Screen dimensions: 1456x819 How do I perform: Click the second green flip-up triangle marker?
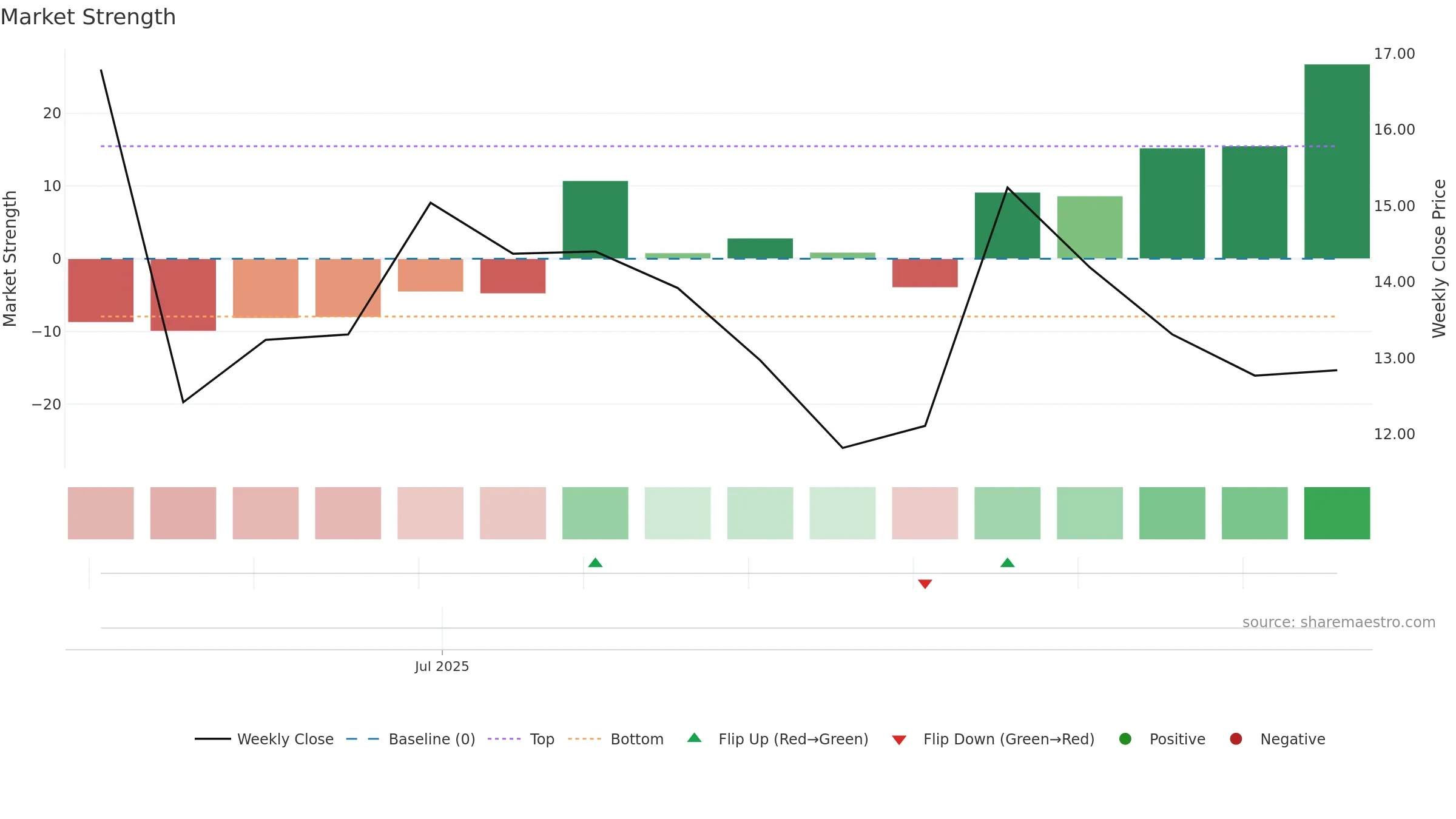pos(1007,562)
